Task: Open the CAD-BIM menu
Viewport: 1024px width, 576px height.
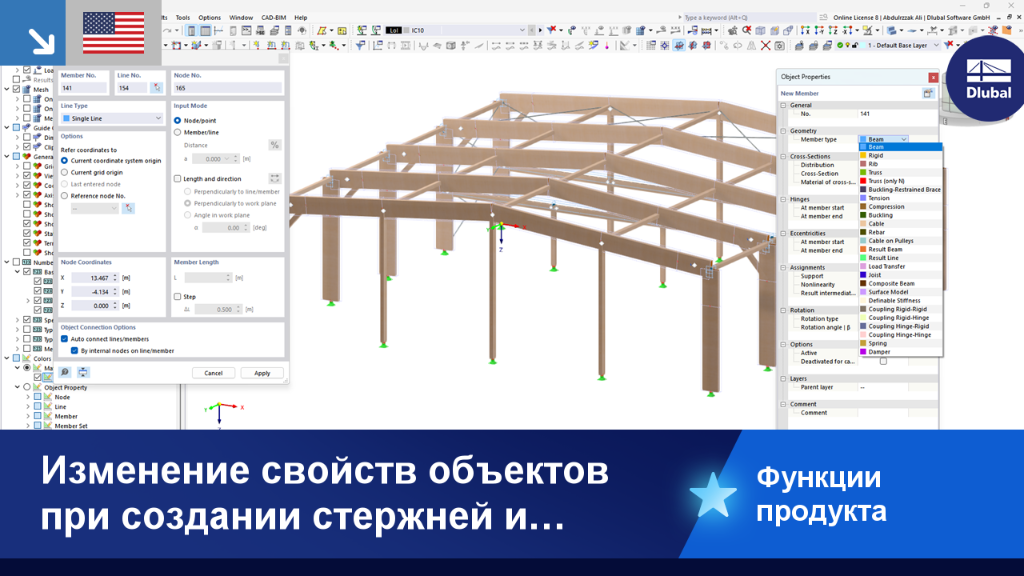Action: (274, 18)
